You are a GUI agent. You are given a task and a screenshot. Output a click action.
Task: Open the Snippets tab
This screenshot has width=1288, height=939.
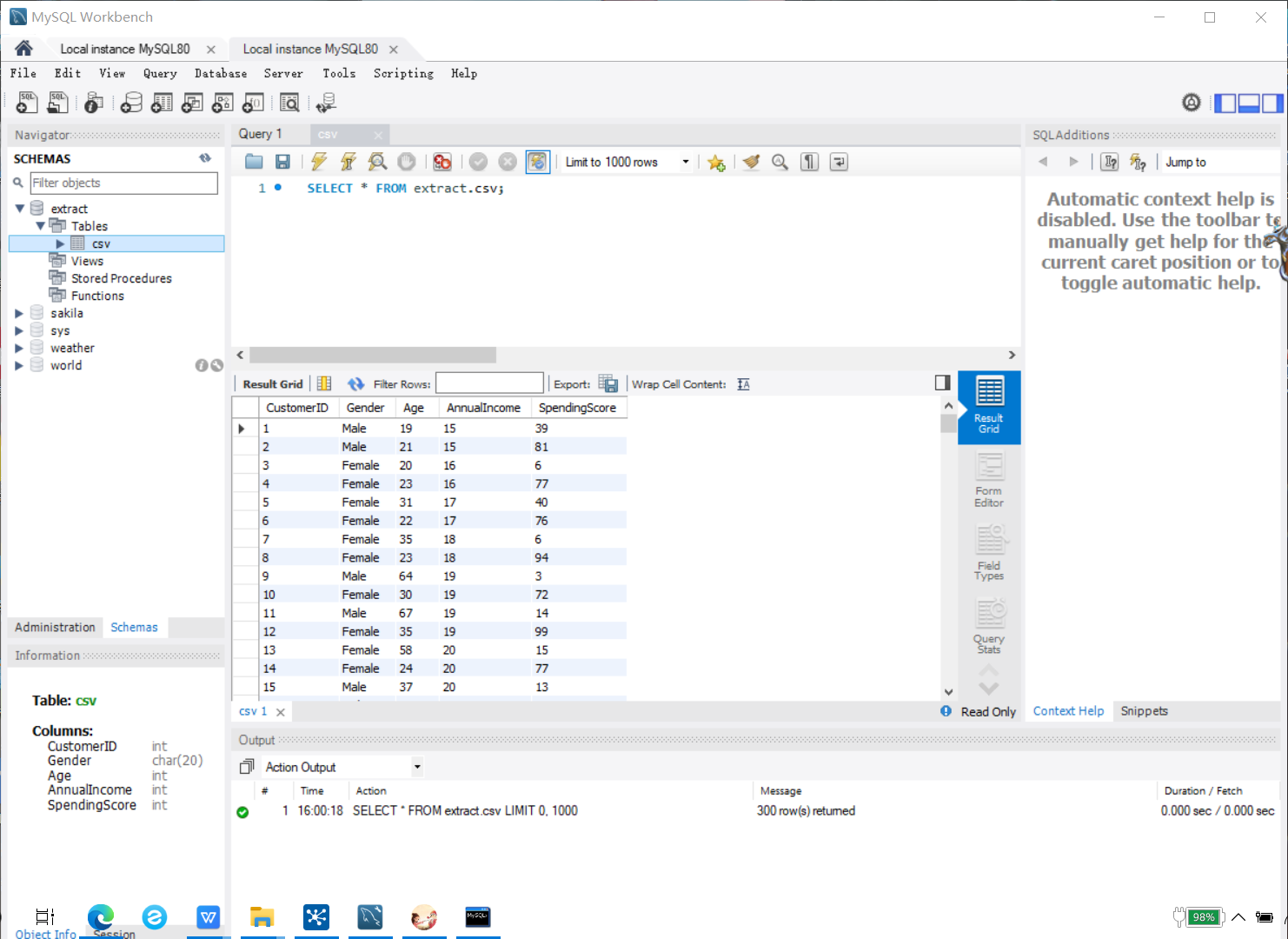1144,711
